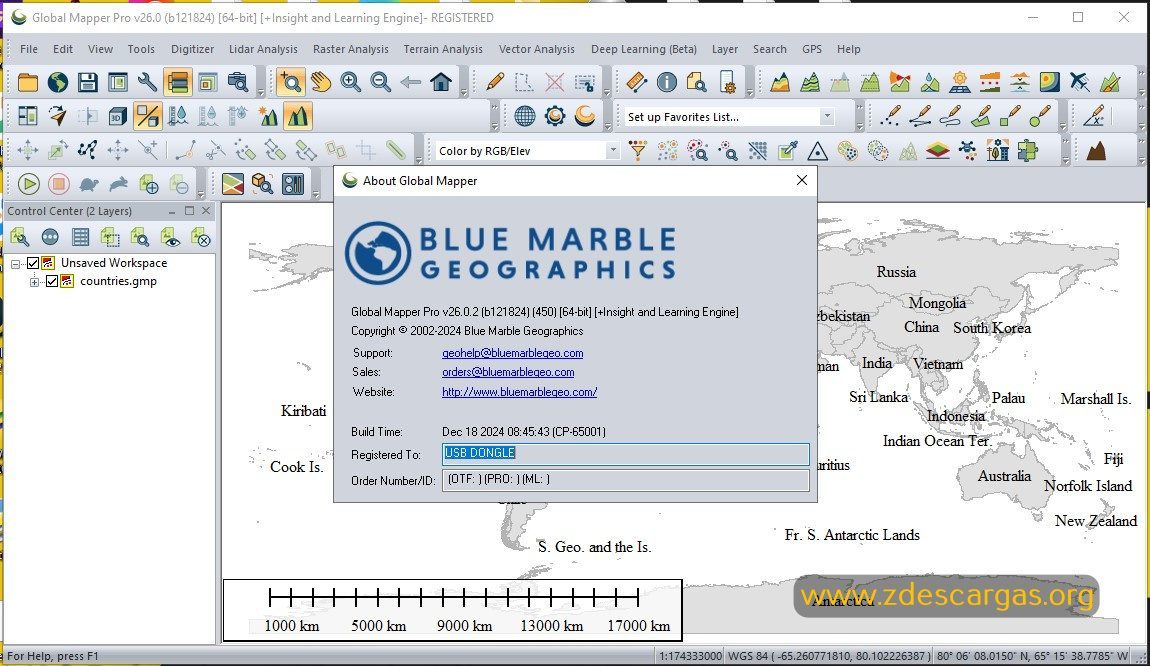This screenshot has height=666, width=1150.
Task: Click the rabbit fast speed icon
Action: point(119,183)
